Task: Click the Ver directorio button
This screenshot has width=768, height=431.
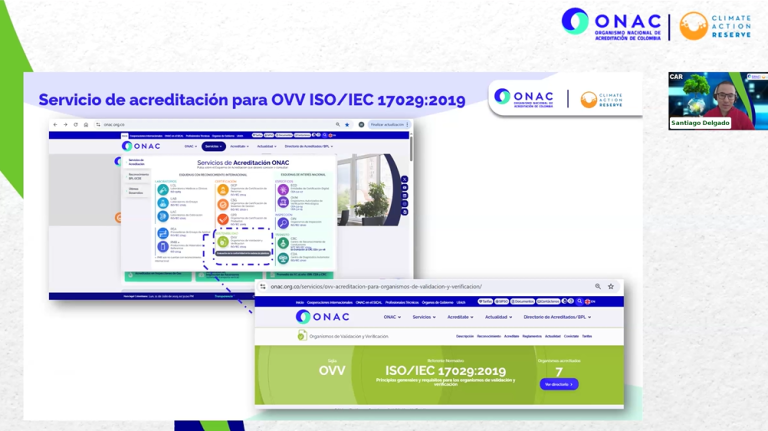Action: pos(558,384)
